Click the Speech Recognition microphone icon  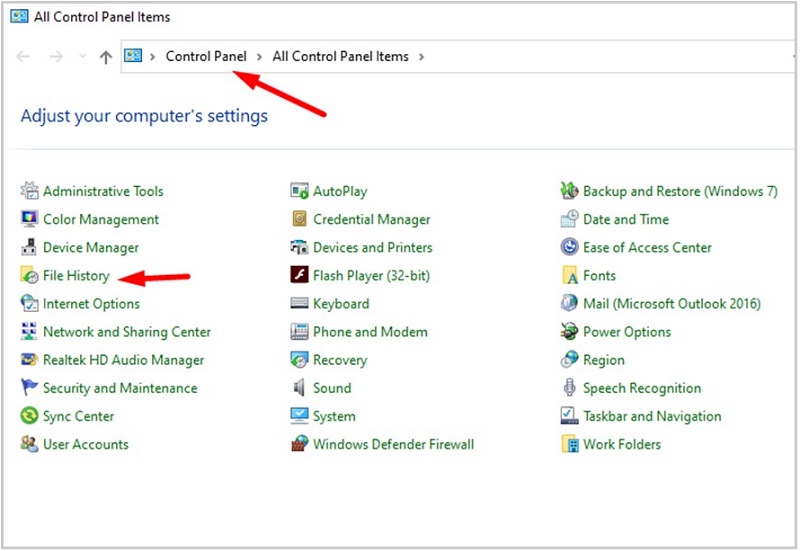tap(569, 388)
